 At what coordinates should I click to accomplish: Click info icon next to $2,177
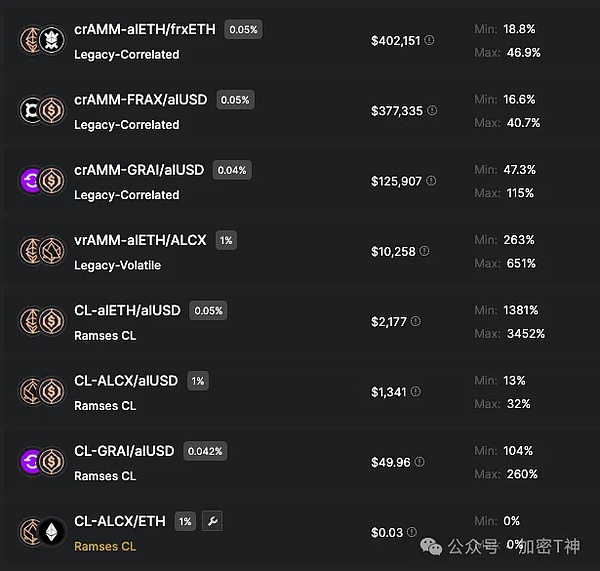pos(416,321)
